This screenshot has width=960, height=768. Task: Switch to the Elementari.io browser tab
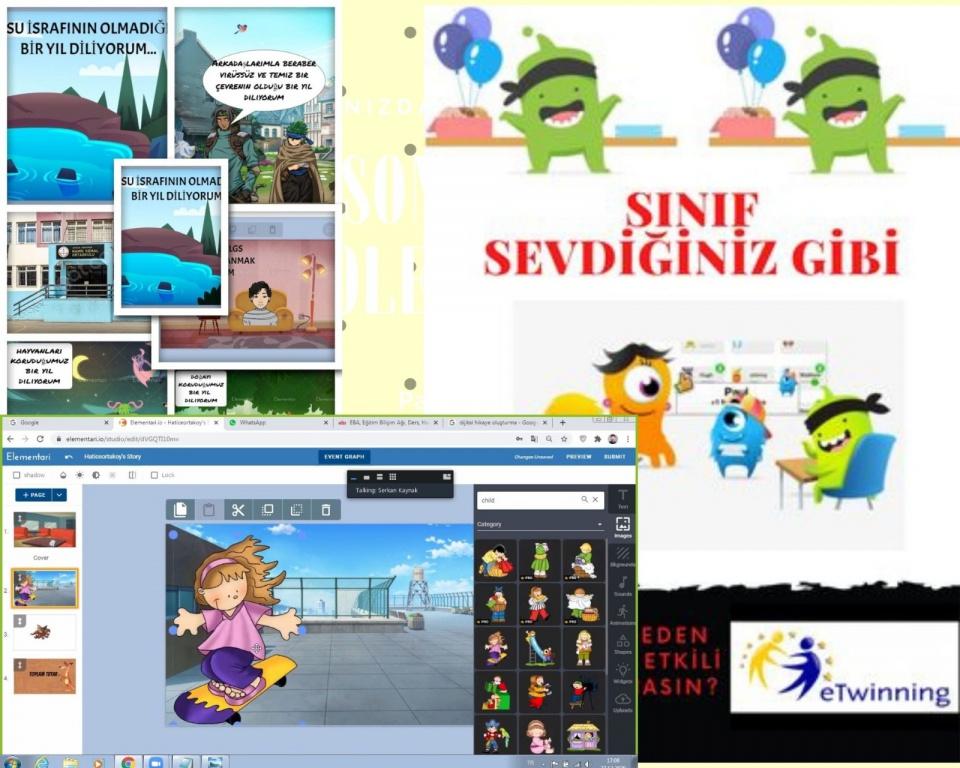[168, 423]
